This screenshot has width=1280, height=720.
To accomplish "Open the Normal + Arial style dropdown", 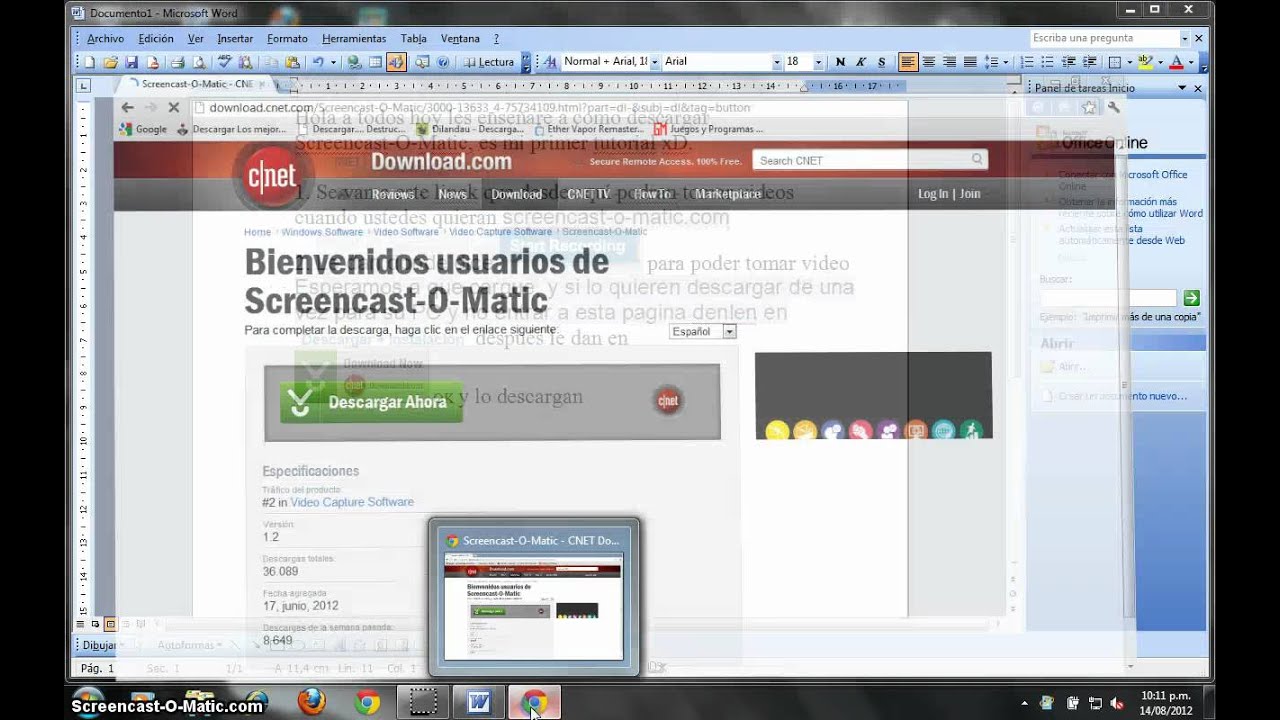I will pyautogui.click(x=655, y=62).
